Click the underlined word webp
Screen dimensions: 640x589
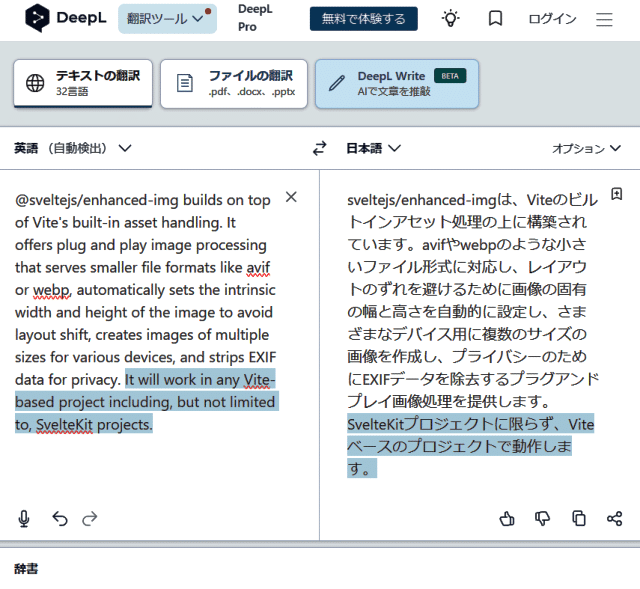(x=51, y=290)
